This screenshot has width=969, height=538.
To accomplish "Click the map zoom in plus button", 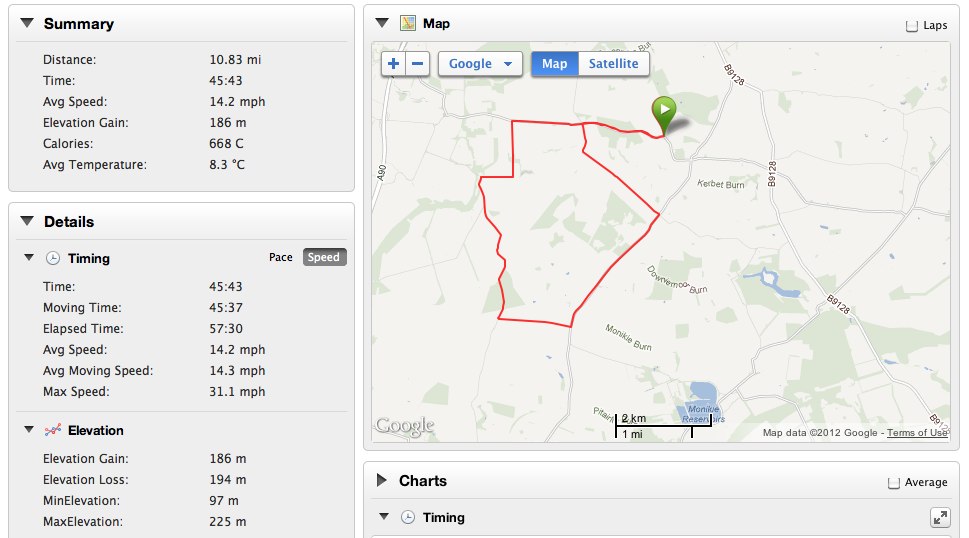I will [394, 64].
